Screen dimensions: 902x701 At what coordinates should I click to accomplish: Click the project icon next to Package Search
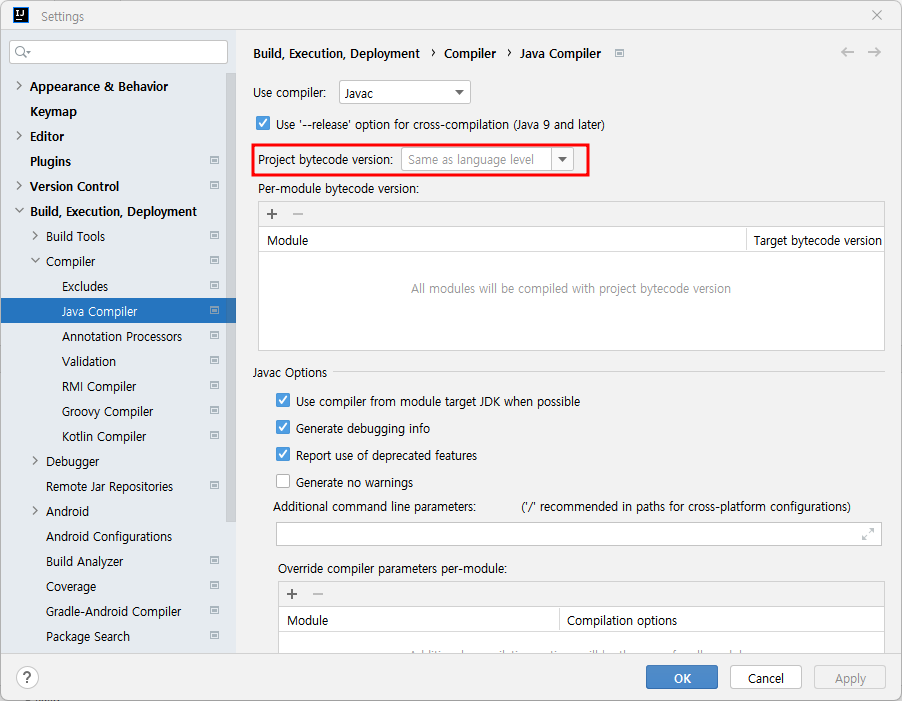click(215, 635)
